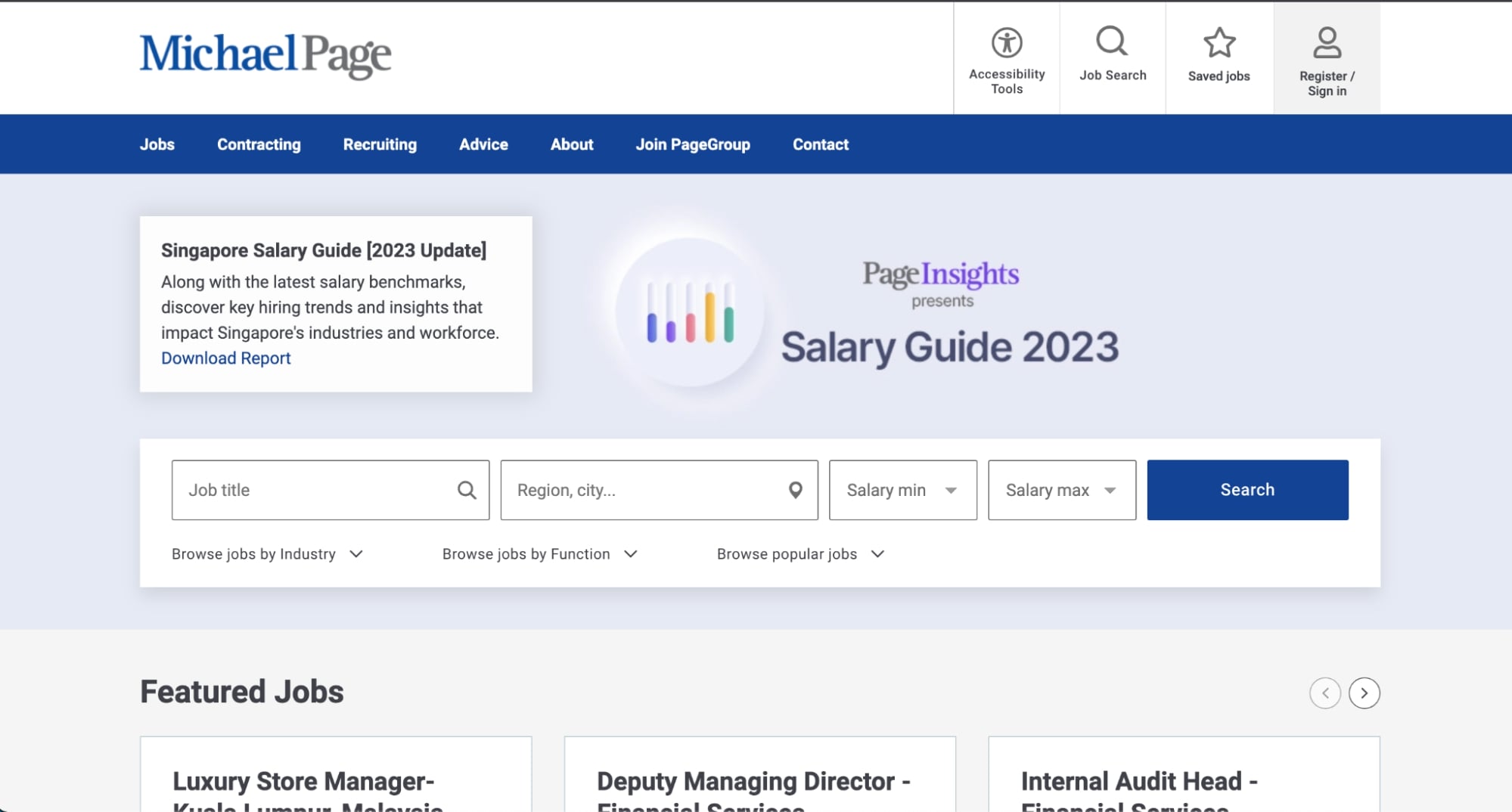Focus the Region, city input field

659,490
